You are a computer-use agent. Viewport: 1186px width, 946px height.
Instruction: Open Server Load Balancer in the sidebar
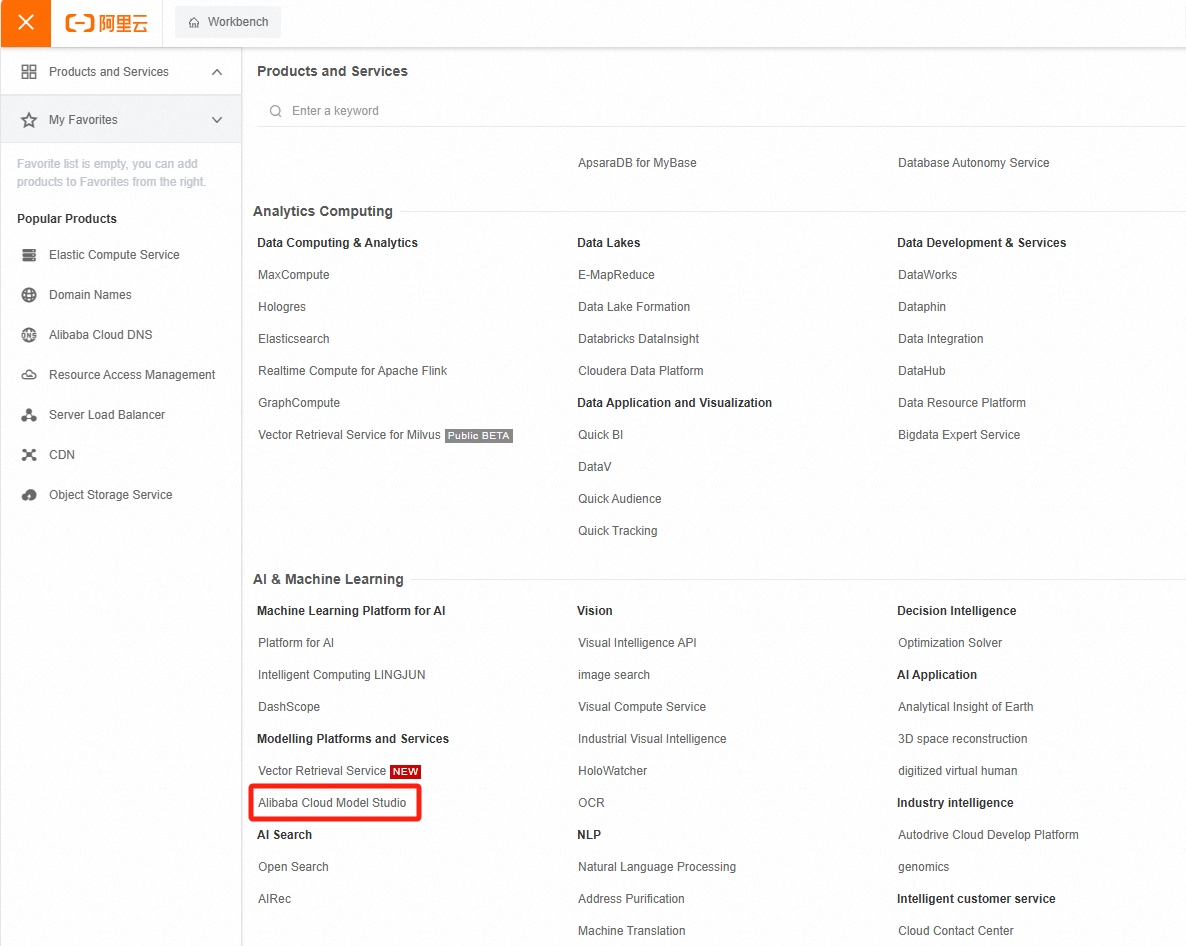107,415
